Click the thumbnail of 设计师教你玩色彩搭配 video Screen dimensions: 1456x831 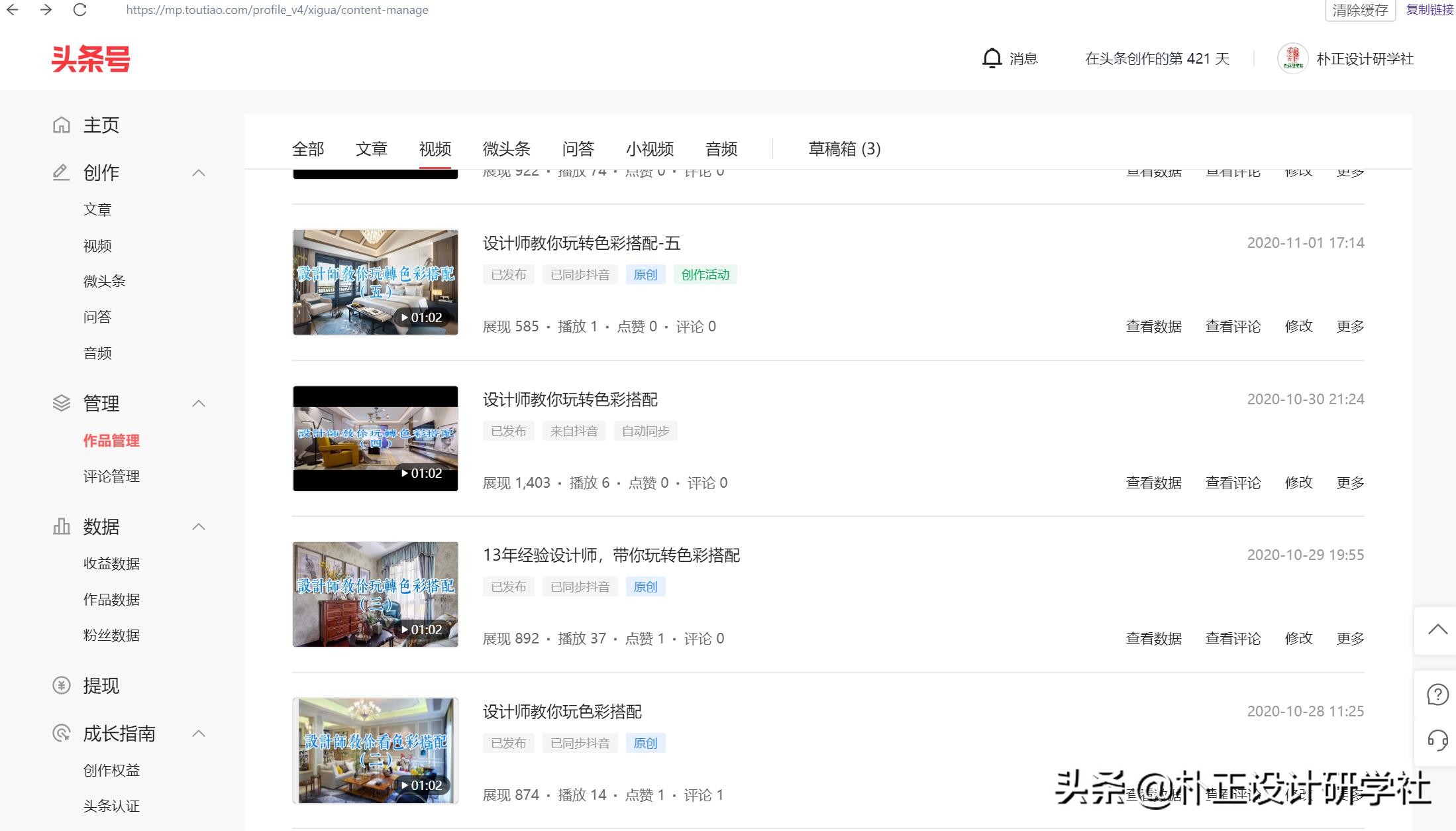tap(375, 749)
